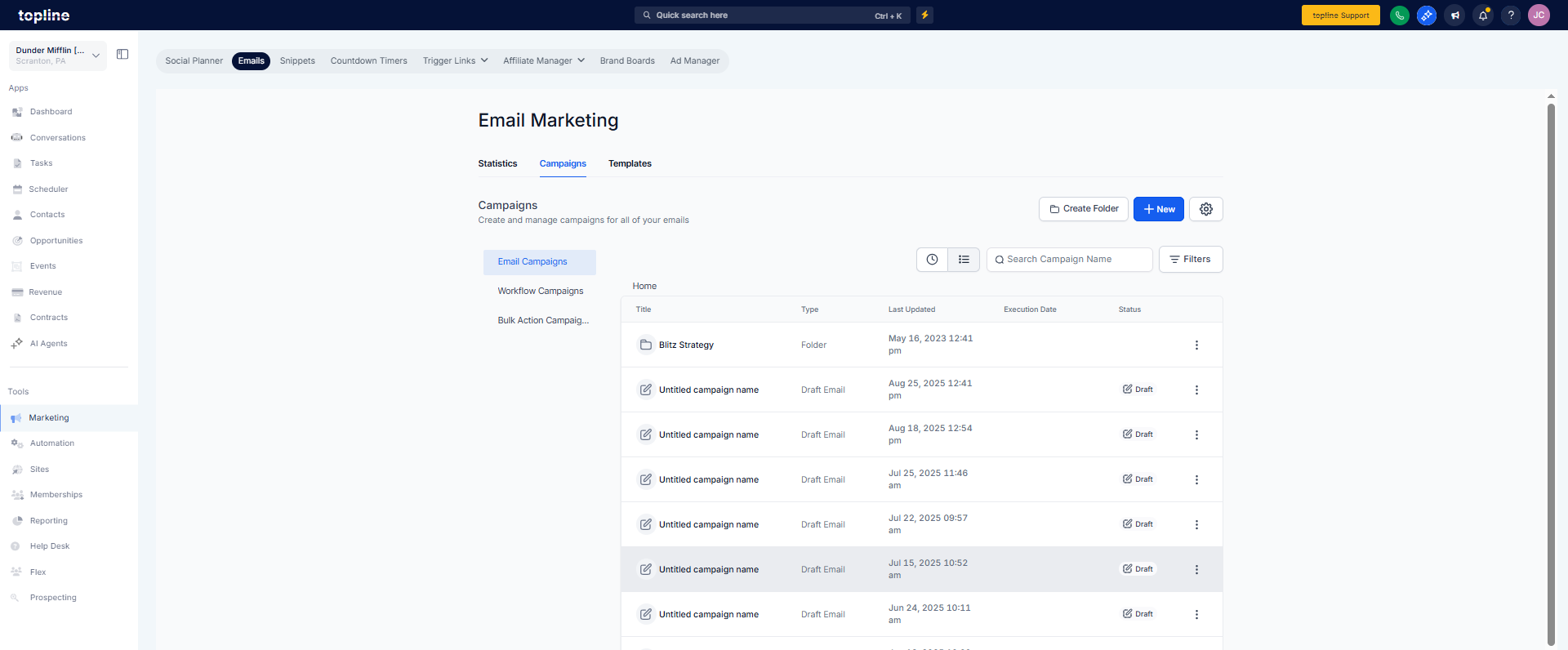Open three-dot menu for Blitz Strategy folder
This screenshot has height=650, width=1568.
(1196, 345)
